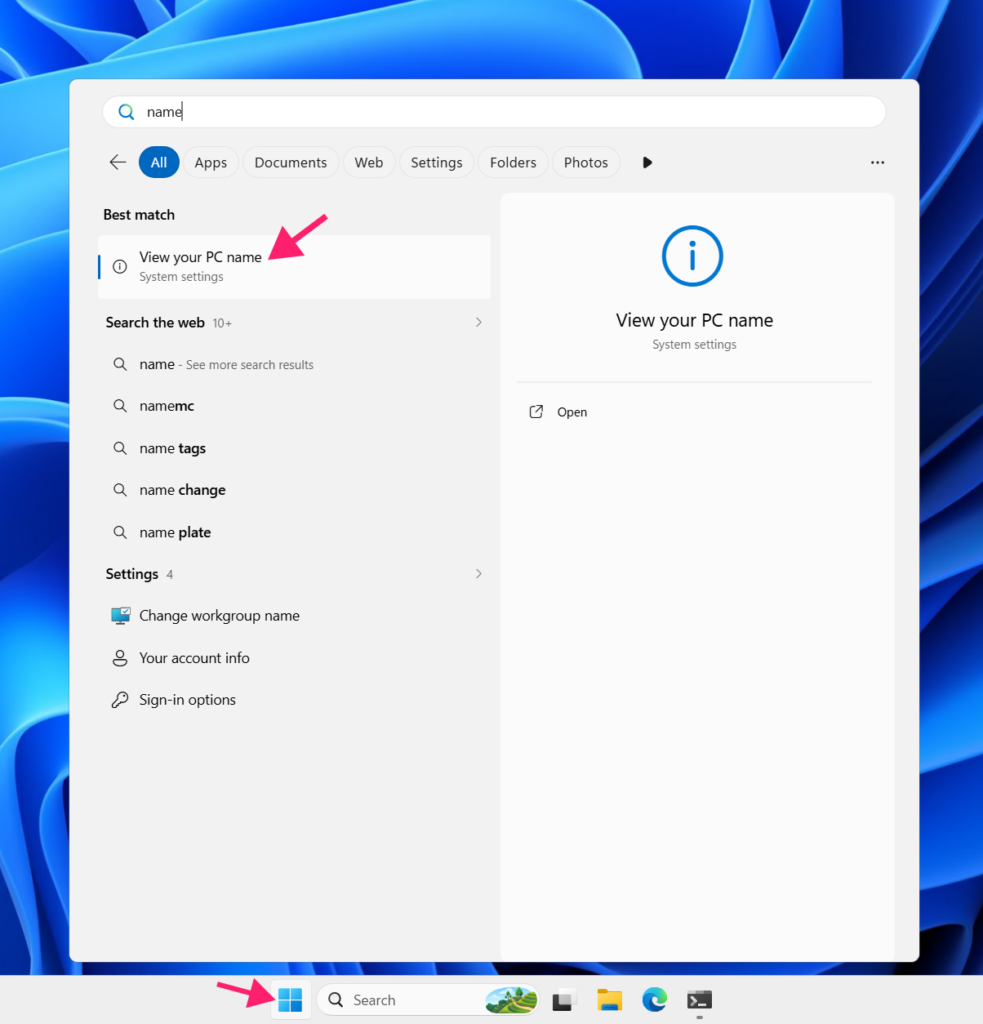Image resolution: width=983 pixels, height=1024 pixels.
Task: Click the person icon beside Your account info
Action: [x=120, y=658]
